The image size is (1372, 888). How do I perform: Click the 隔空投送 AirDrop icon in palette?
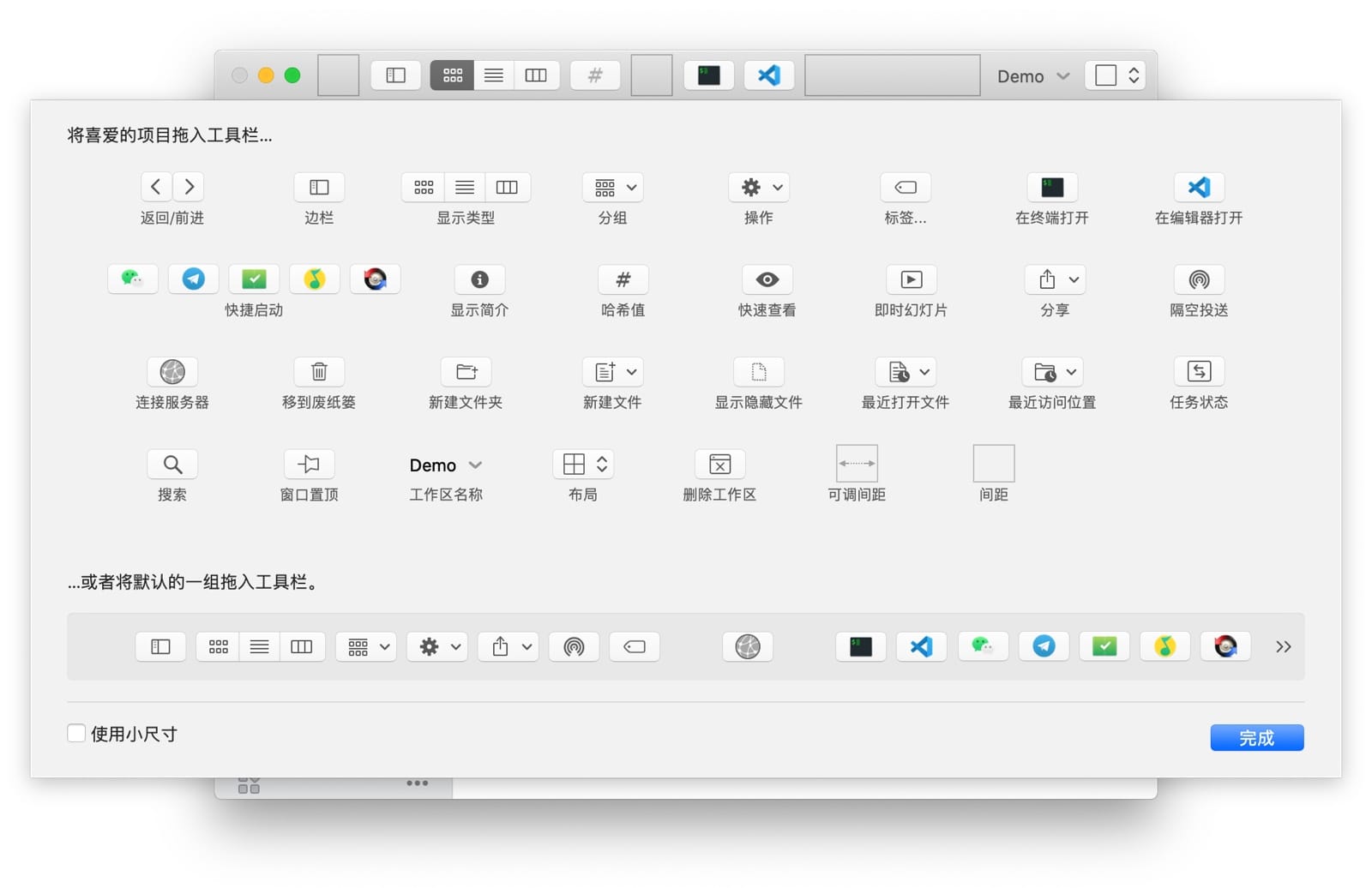click(x=1198, y=279)
